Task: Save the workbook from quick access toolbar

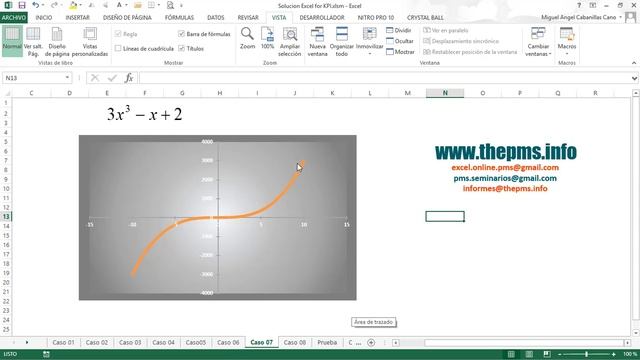Action: (x=22, y=5)
